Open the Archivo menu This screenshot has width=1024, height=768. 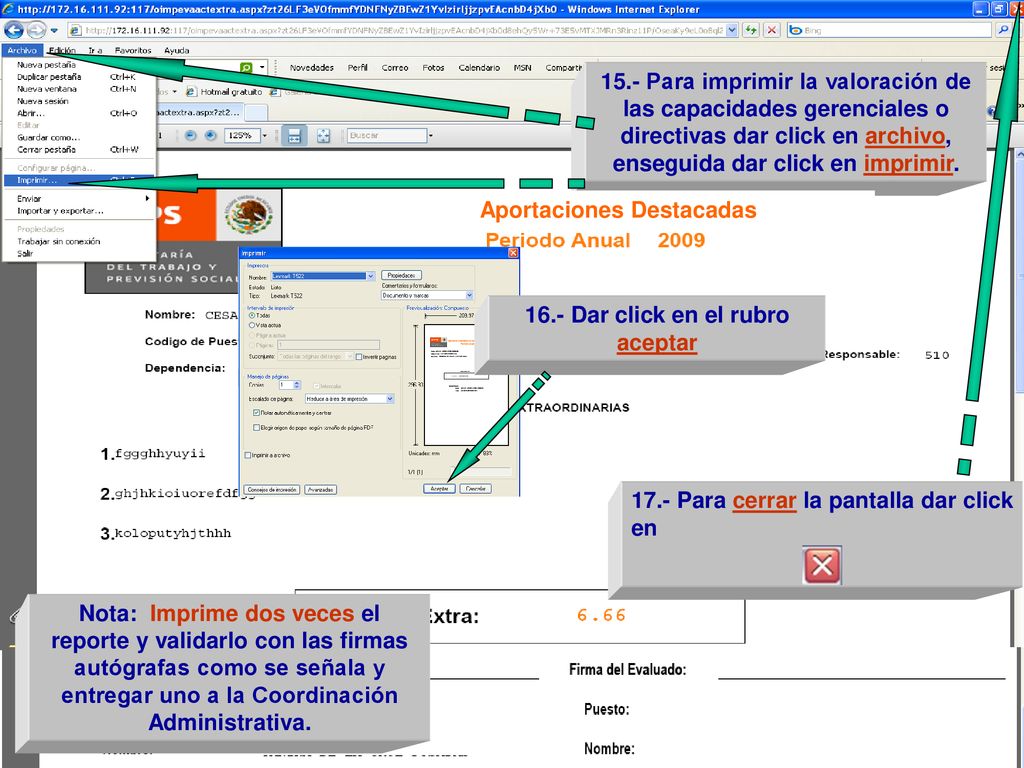pos(22,50)
